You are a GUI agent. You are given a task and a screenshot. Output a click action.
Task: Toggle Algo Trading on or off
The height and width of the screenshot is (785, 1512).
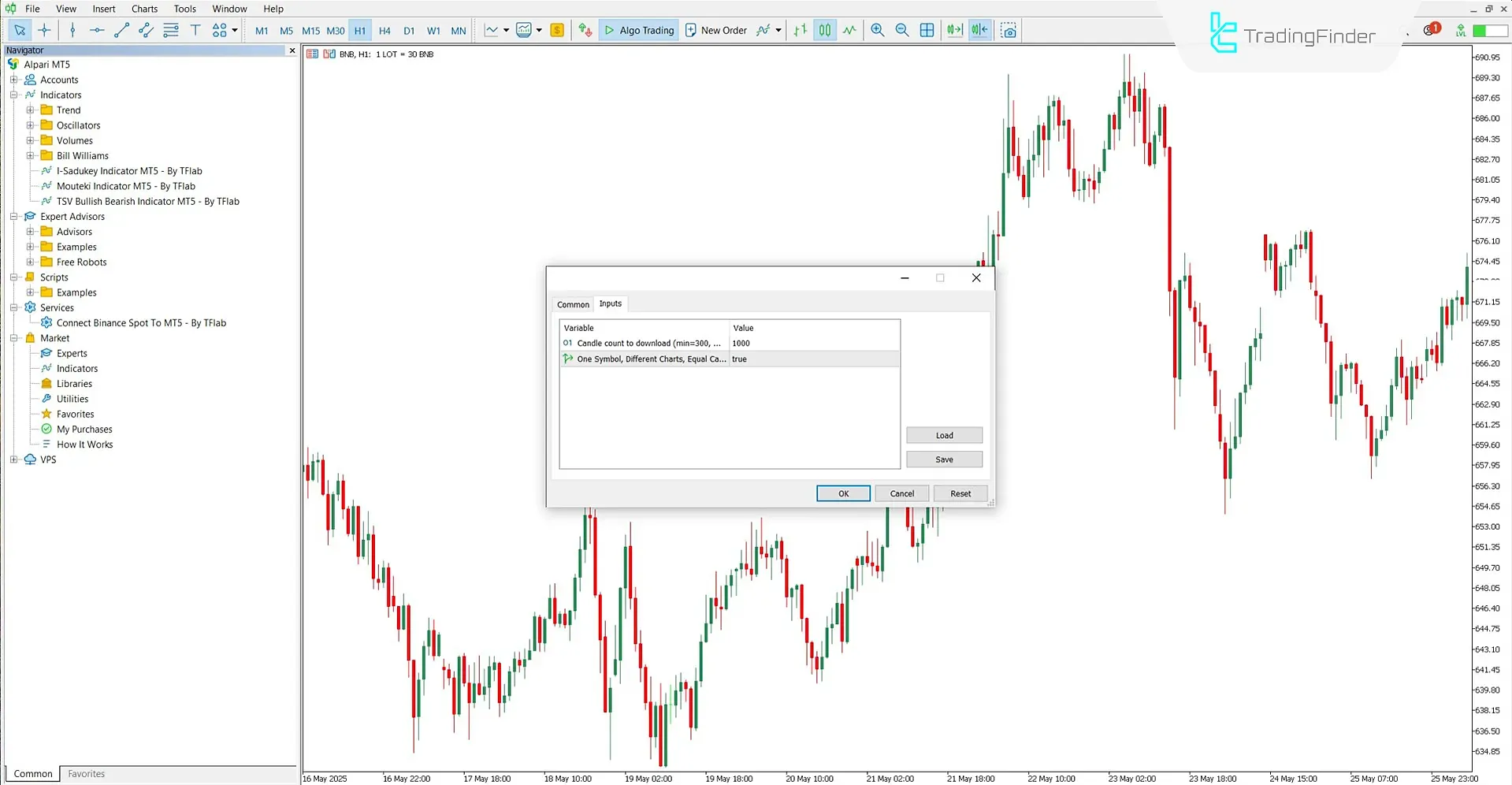pos(639,30)
